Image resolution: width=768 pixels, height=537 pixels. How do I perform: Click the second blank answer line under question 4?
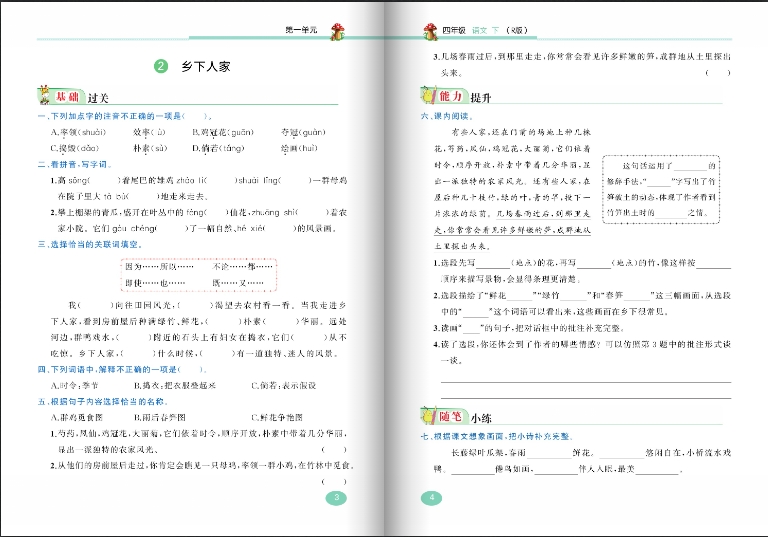tap(586, 397)
